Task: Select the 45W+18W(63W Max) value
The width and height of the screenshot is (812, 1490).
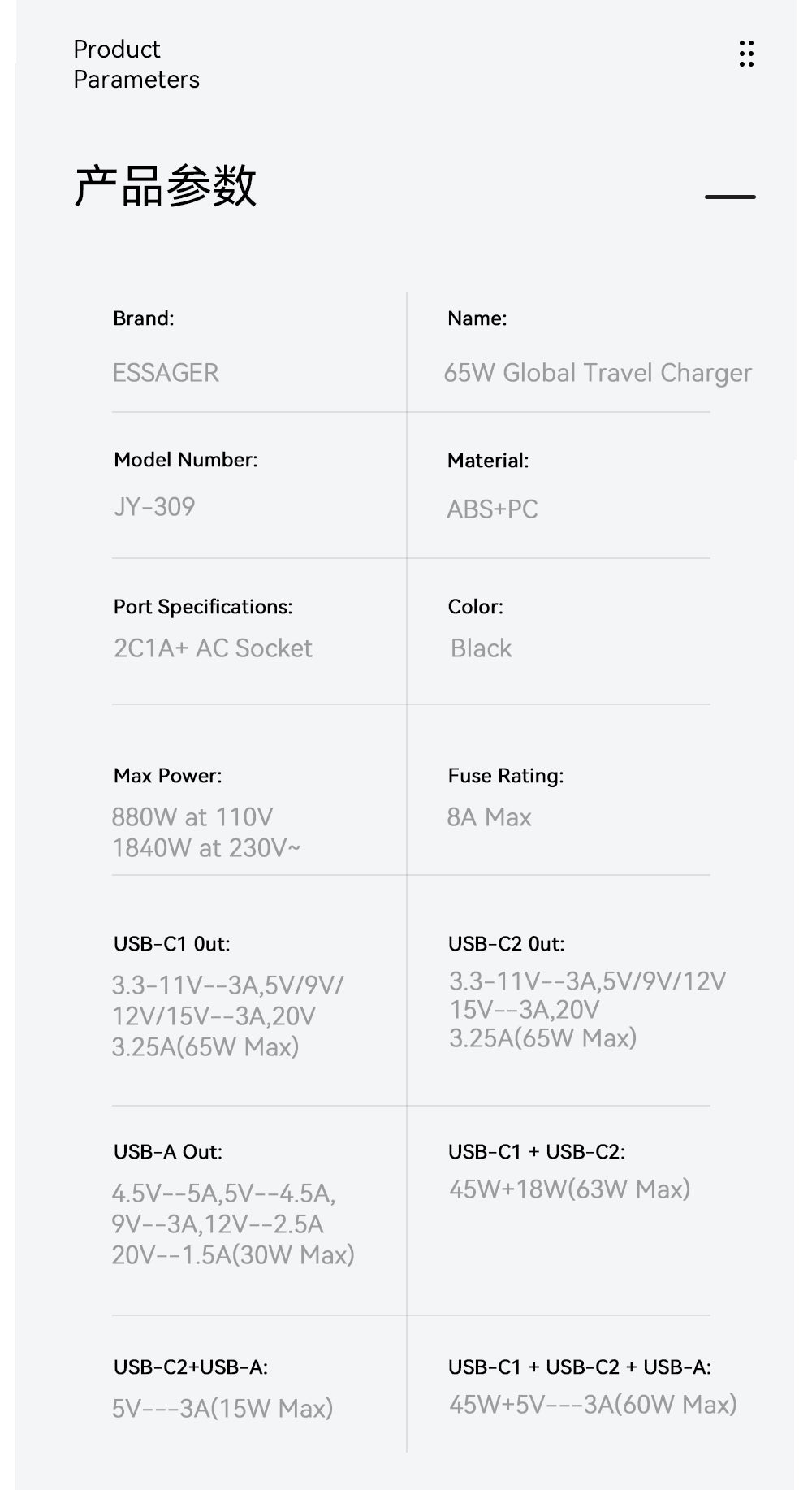Action: tap(569, 1189)
